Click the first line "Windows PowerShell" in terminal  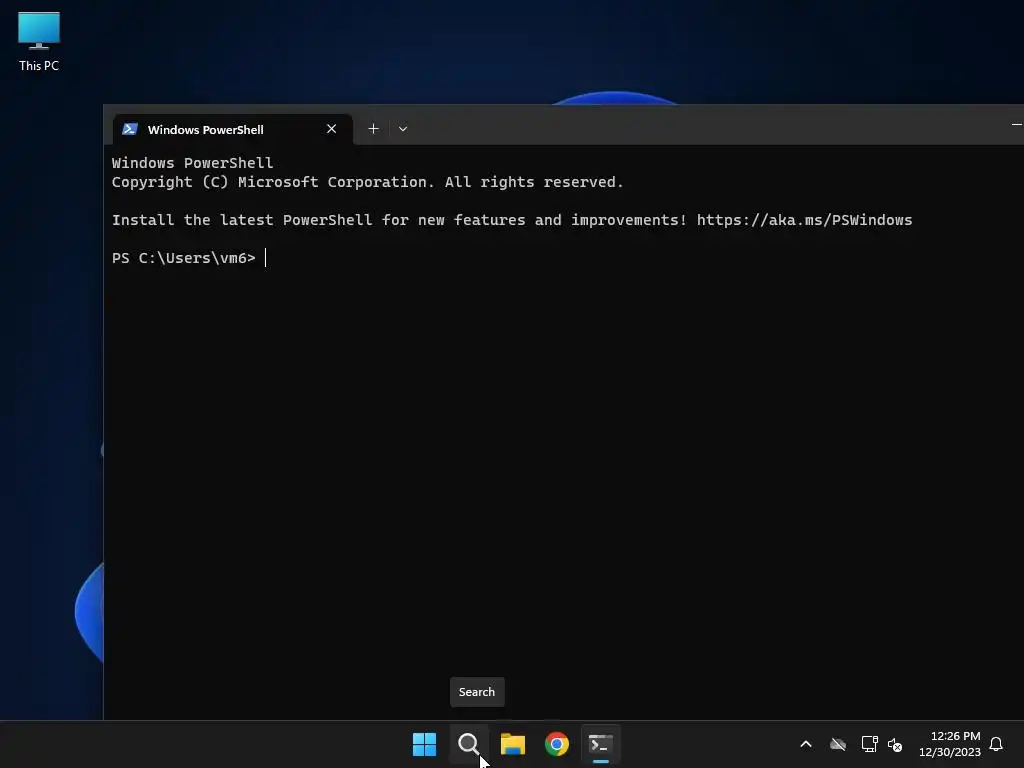(x=193, y=163)
